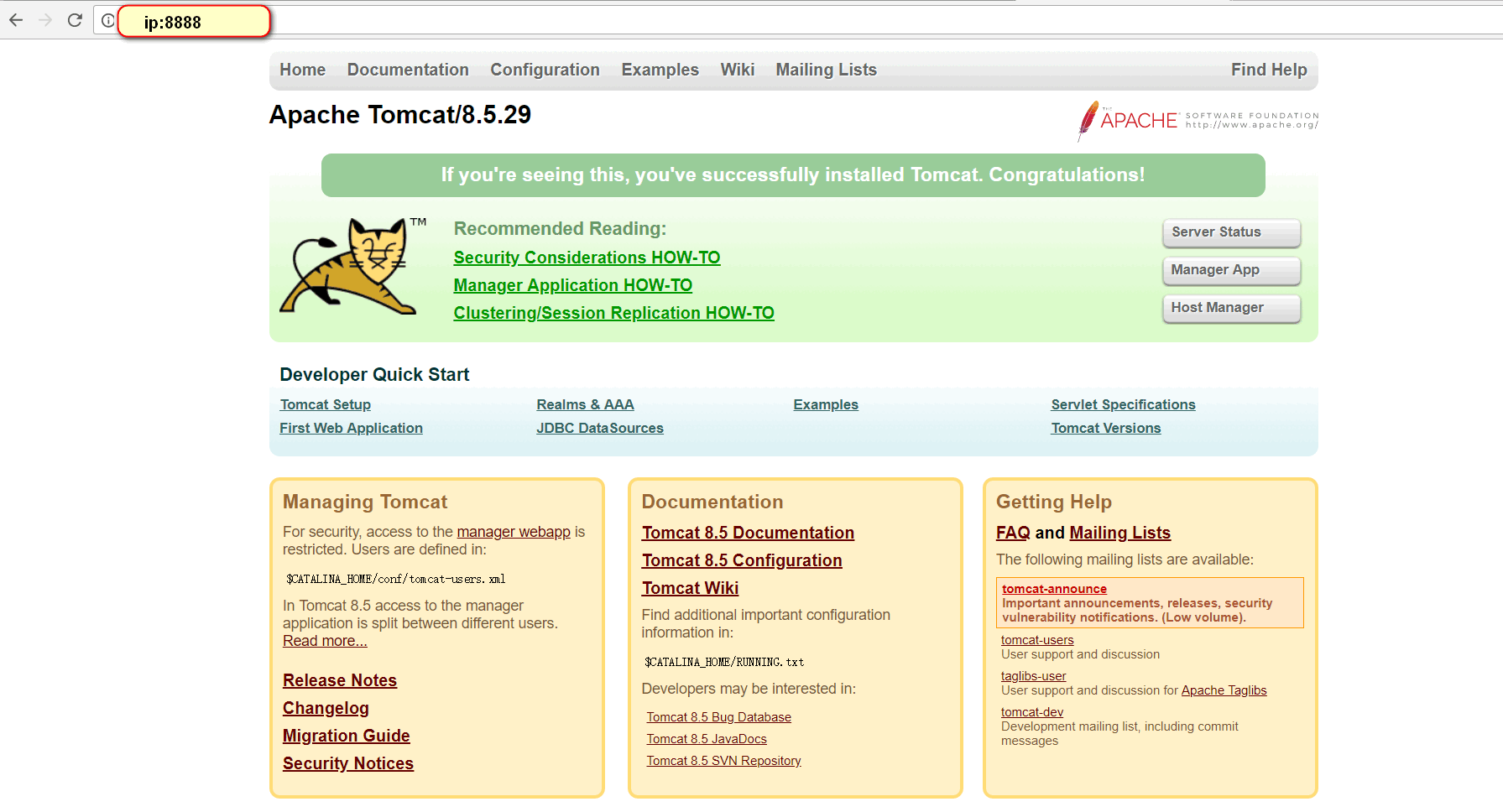
Task: Click the Read more... link
Action: (325, 641)
